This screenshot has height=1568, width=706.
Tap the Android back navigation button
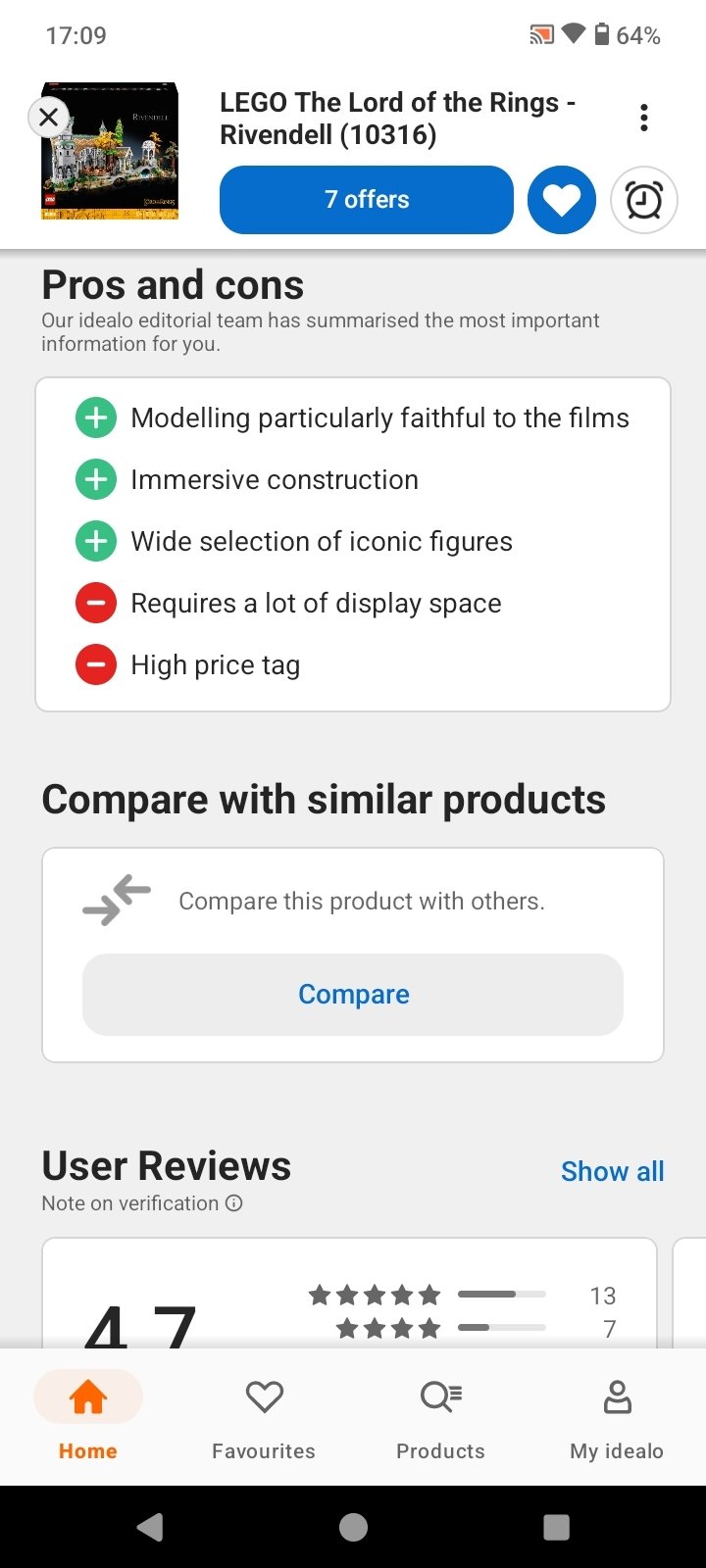pos(150,1527)
